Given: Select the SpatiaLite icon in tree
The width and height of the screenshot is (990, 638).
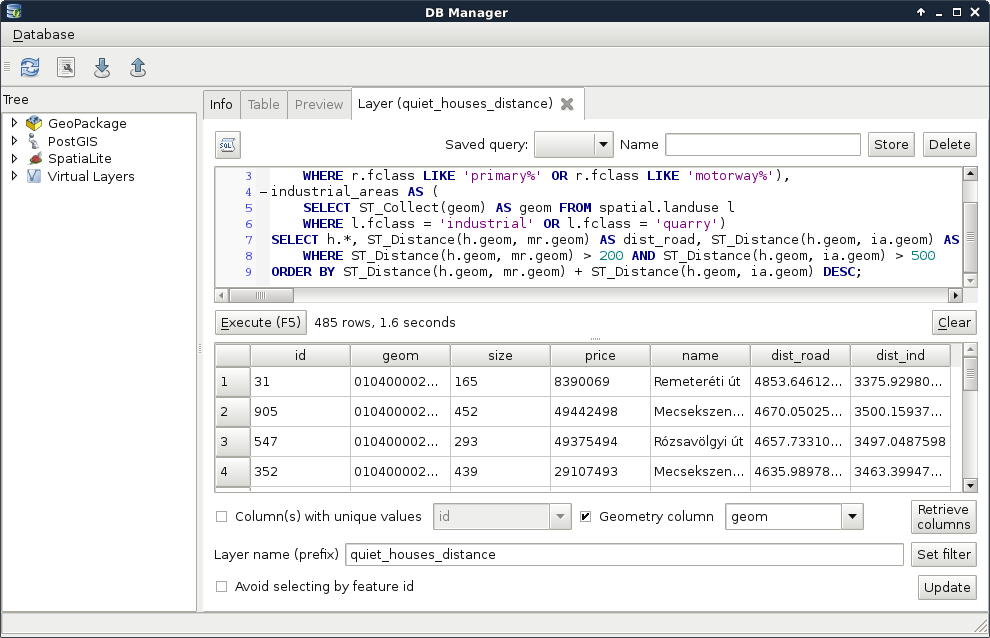Looking at the screenshot, I should click(x=34, y=158).
